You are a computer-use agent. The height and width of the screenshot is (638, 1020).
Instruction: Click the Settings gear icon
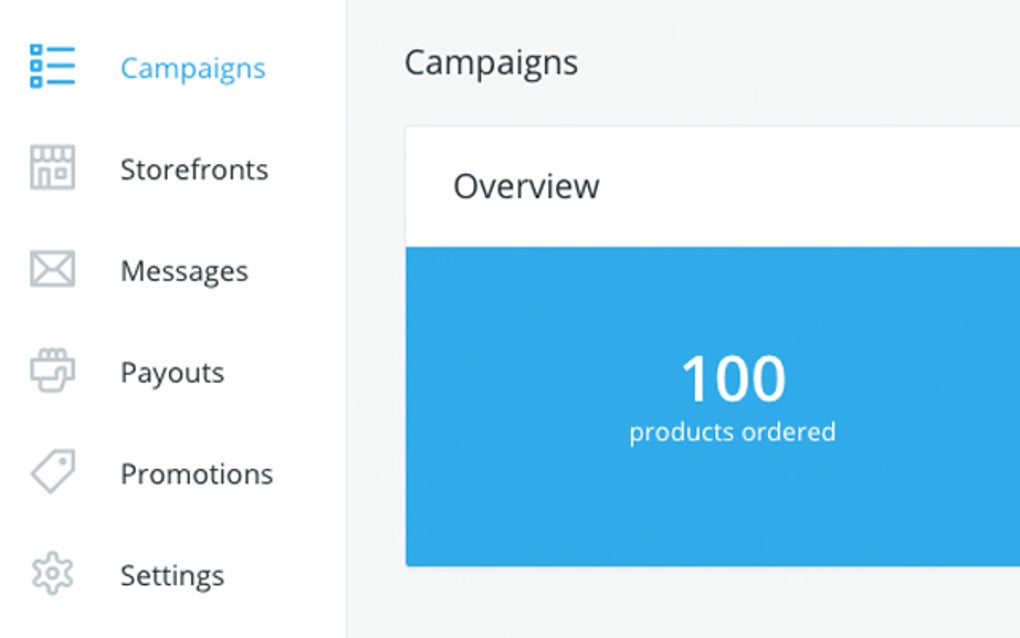52,574
